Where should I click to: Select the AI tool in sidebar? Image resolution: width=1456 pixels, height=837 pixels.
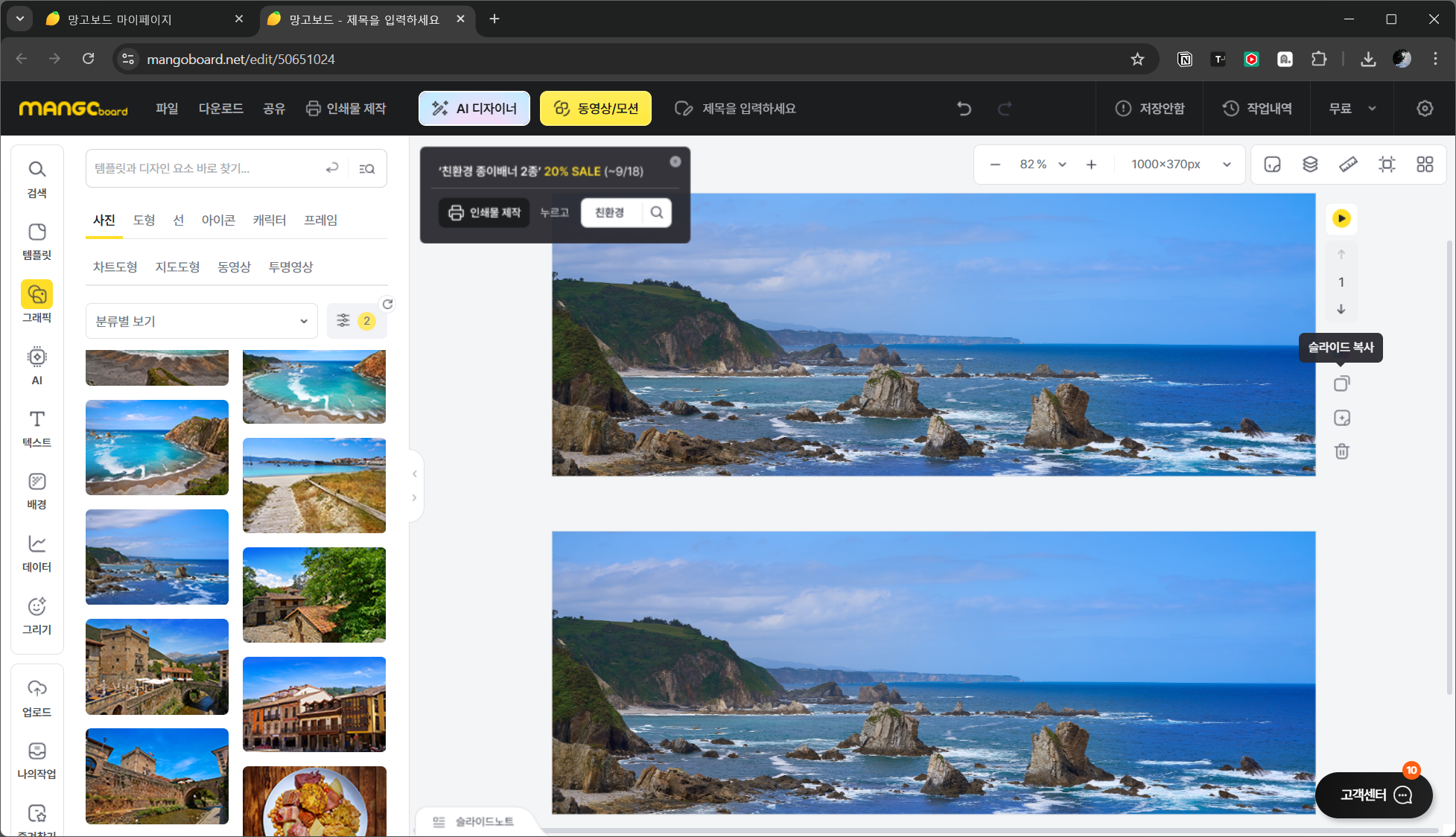click(x=36, y=366)
